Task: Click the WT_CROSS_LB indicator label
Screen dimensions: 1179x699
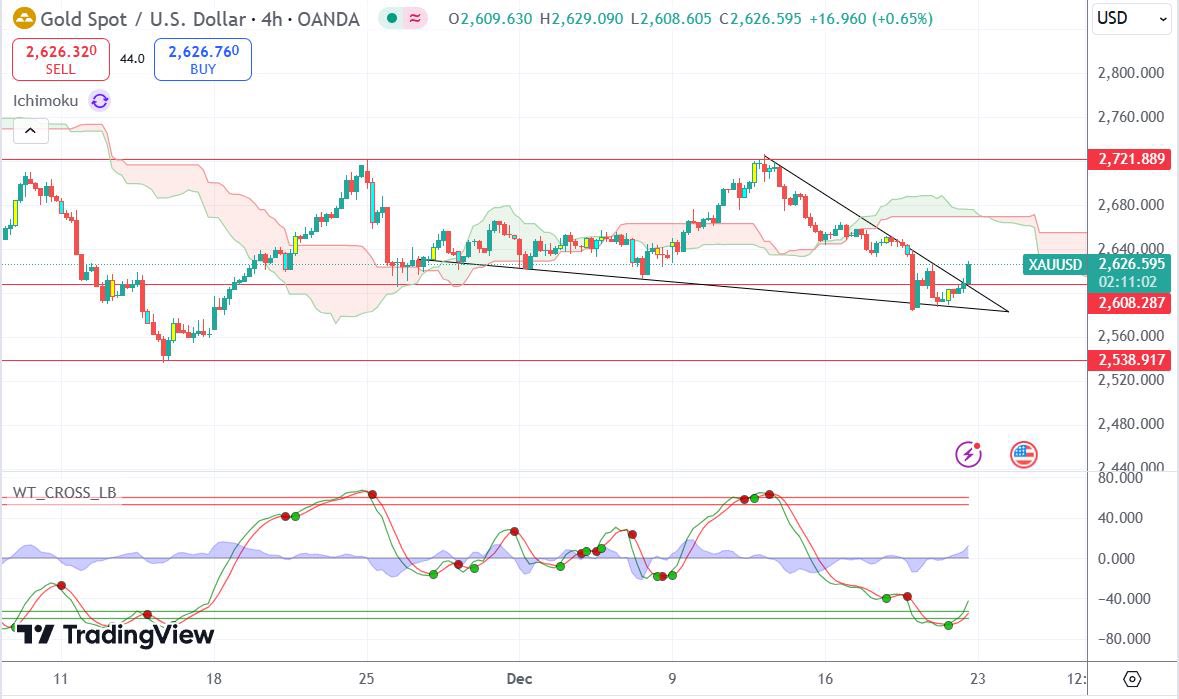Action: (65, 493)
